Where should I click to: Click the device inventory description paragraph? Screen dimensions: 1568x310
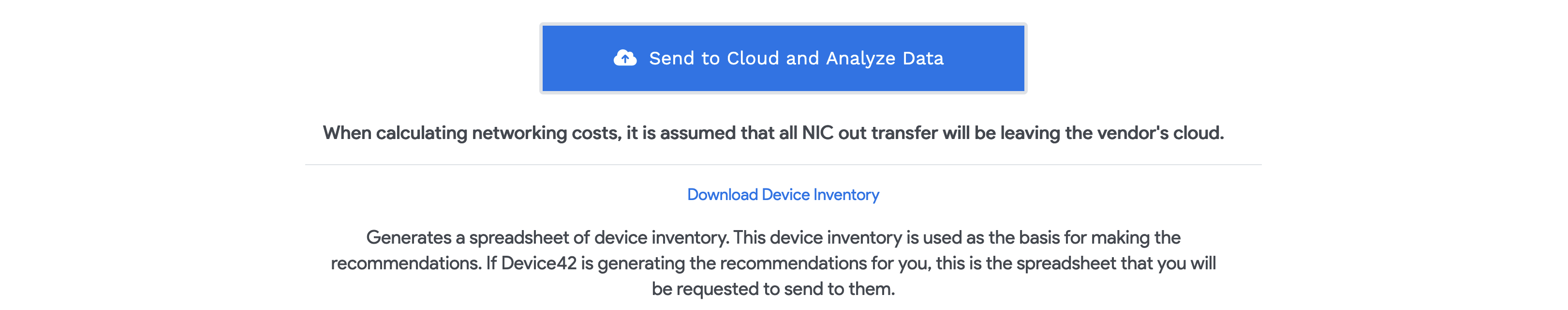click(x=773, y=263)
